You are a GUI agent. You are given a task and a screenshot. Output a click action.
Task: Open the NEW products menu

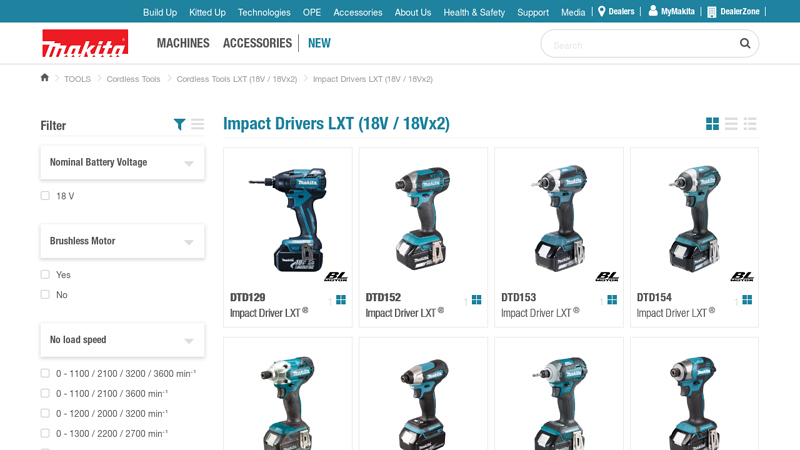tap(319, 43)
